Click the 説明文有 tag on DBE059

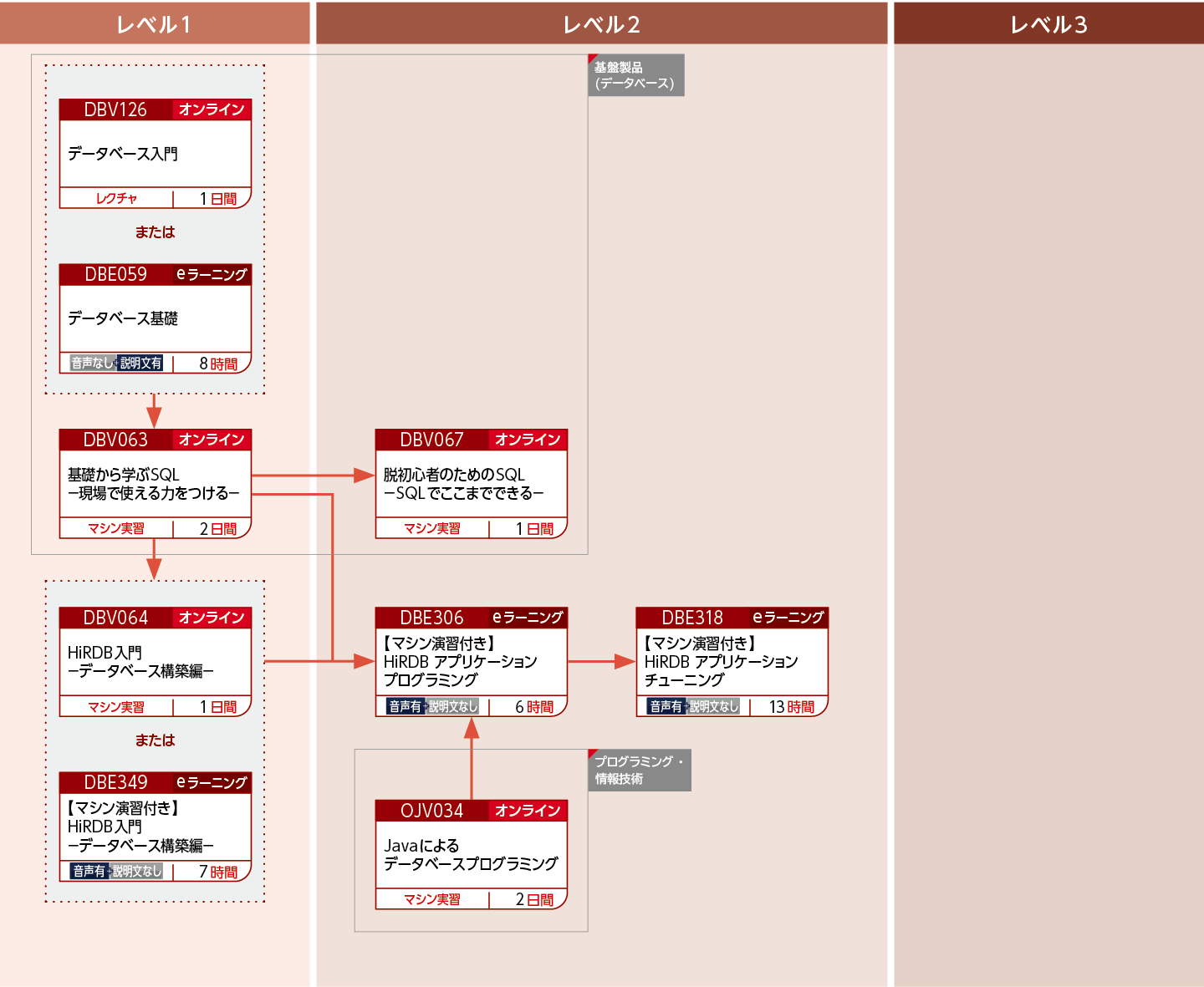140,364
